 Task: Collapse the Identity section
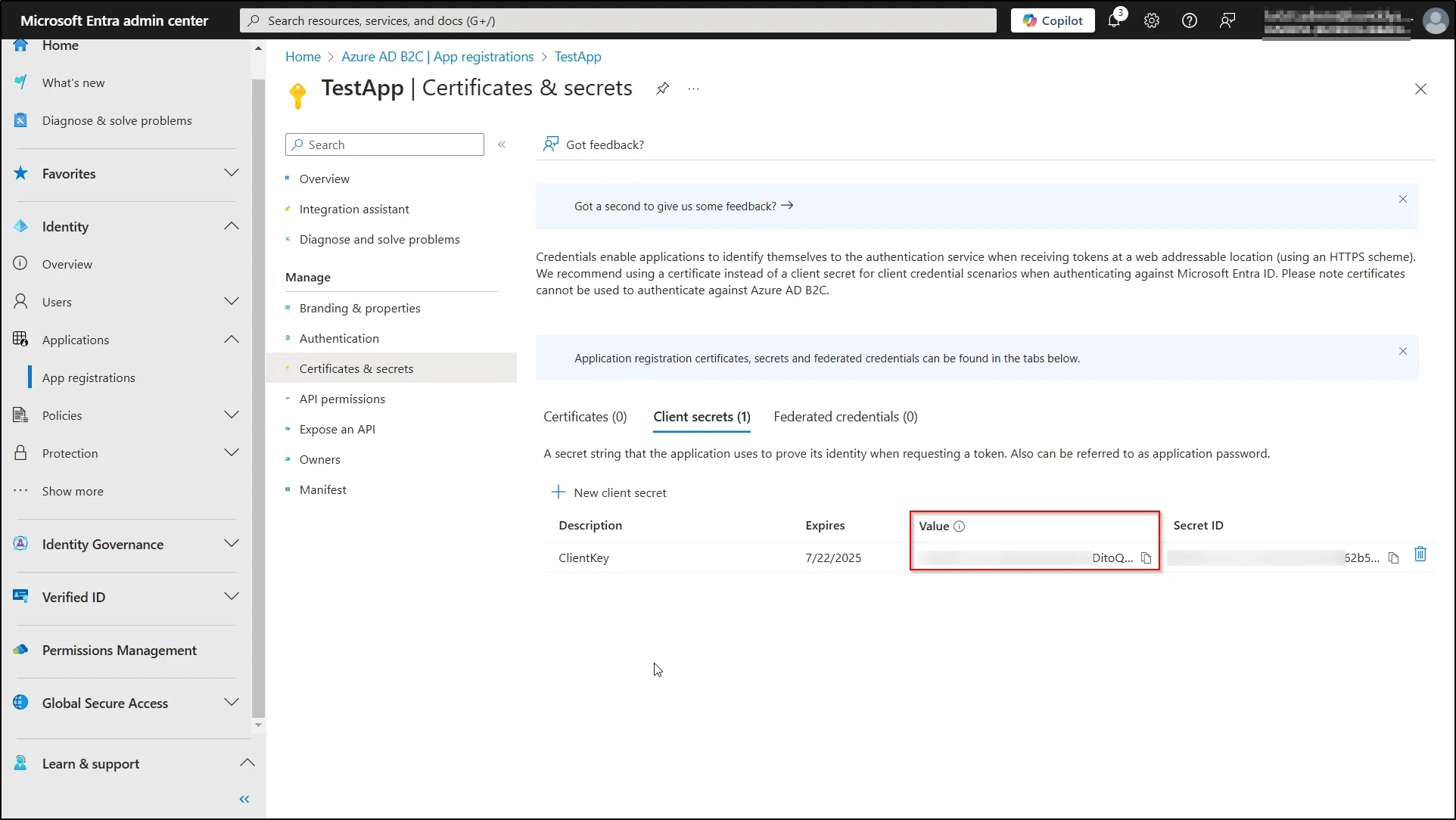232,226
